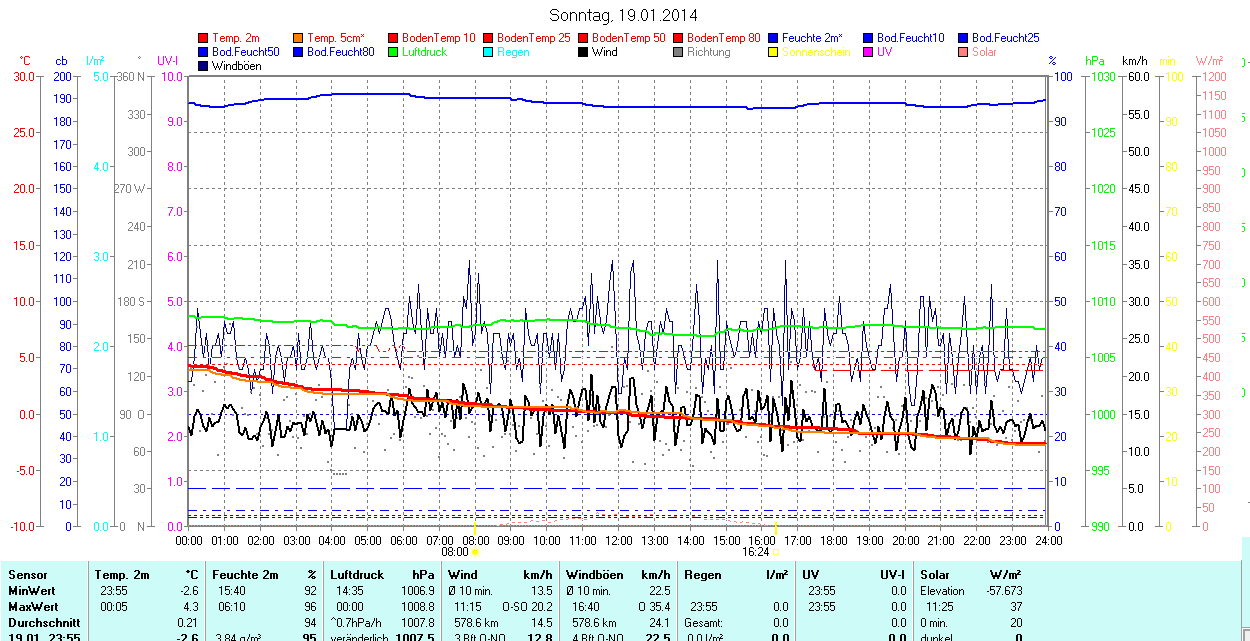Toggle the Sonnenschein series in legend
Viewport: 1250px width, 641px height.
click(816, 52)
